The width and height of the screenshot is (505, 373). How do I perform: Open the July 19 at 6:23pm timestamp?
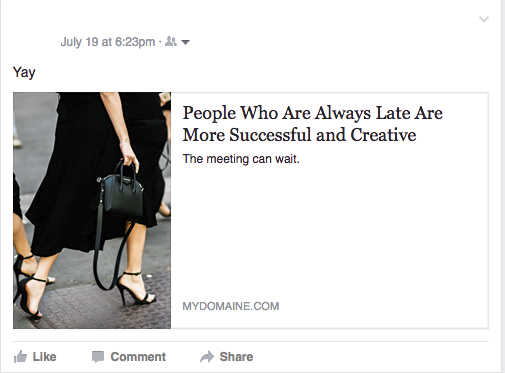coord(108,42)
